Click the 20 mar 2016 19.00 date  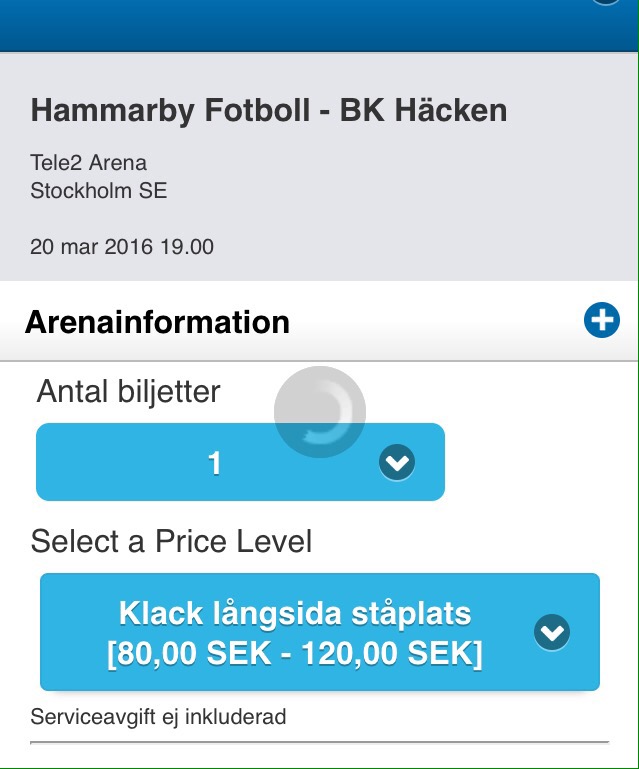[122, 246]
